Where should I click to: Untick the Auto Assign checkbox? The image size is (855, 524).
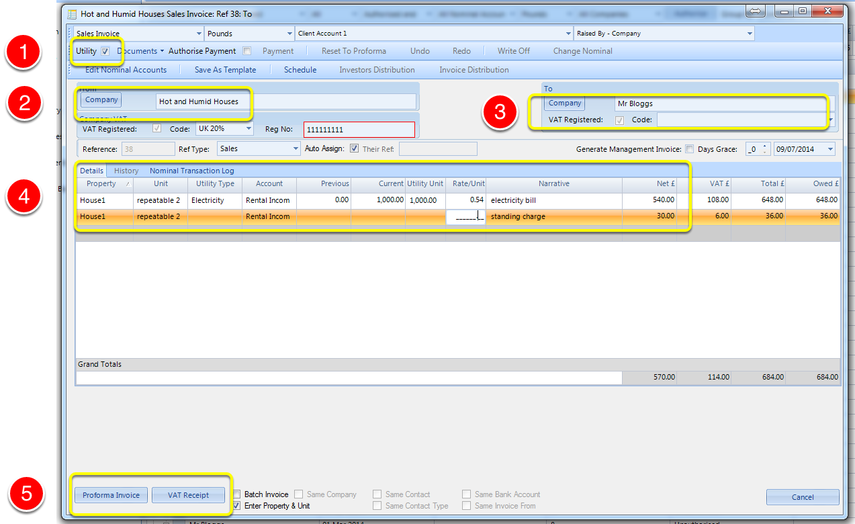(x=354, y=148)
